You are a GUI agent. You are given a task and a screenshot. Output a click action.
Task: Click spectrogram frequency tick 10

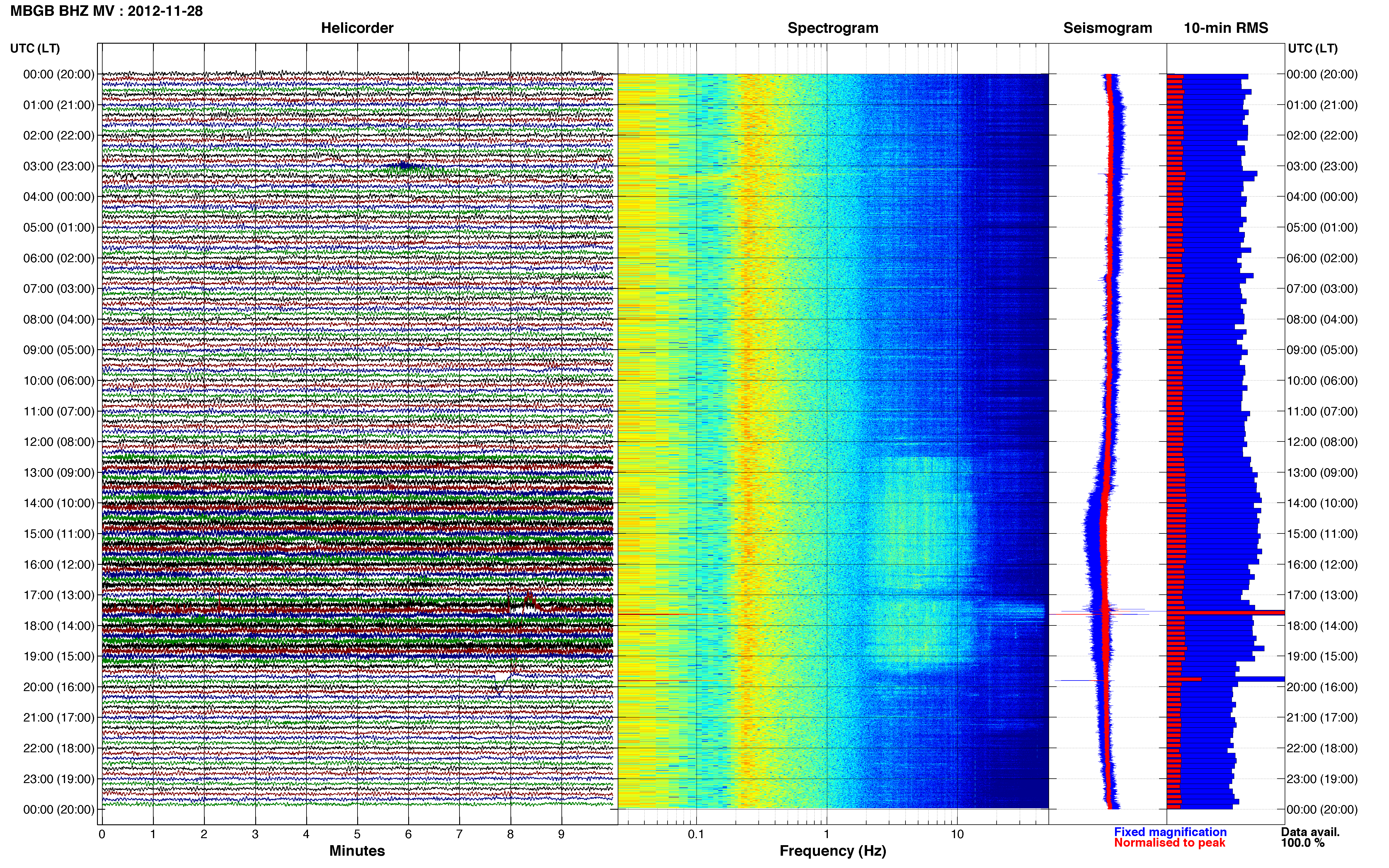pos(957,834)
